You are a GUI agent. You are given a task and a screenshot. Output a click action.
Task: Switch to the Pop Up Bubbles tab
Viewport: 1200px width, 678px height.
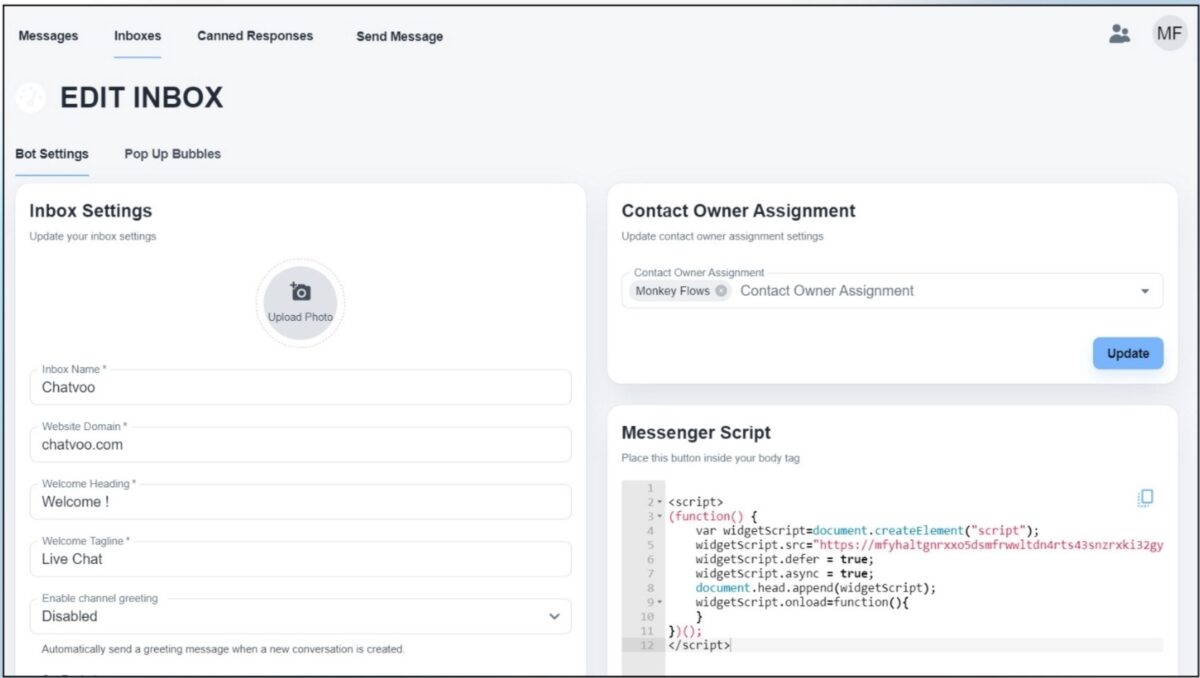(171, 154)
